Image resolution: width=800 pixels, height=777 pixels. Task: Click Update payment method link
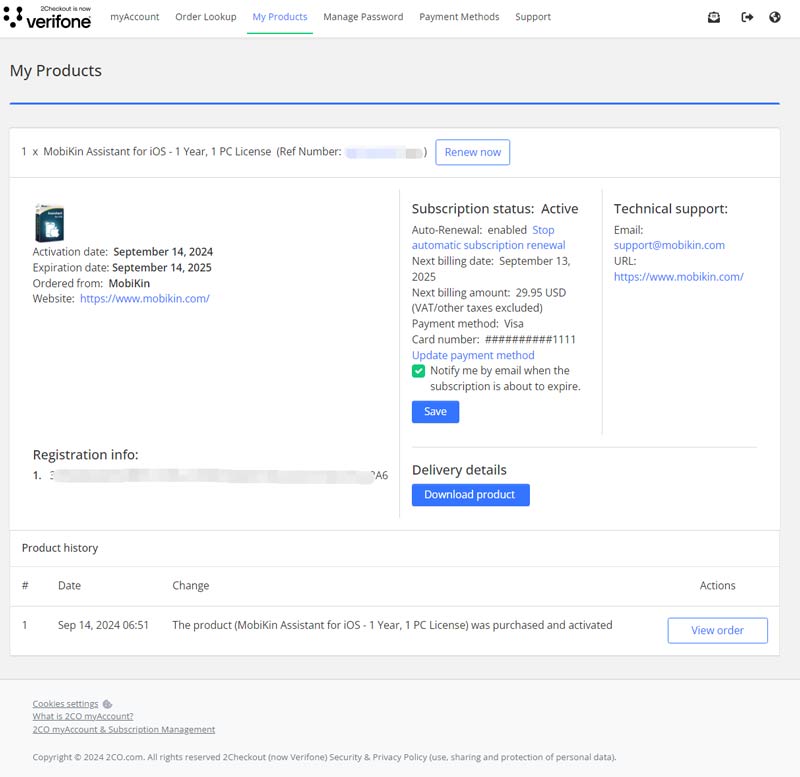coord(473,355)
